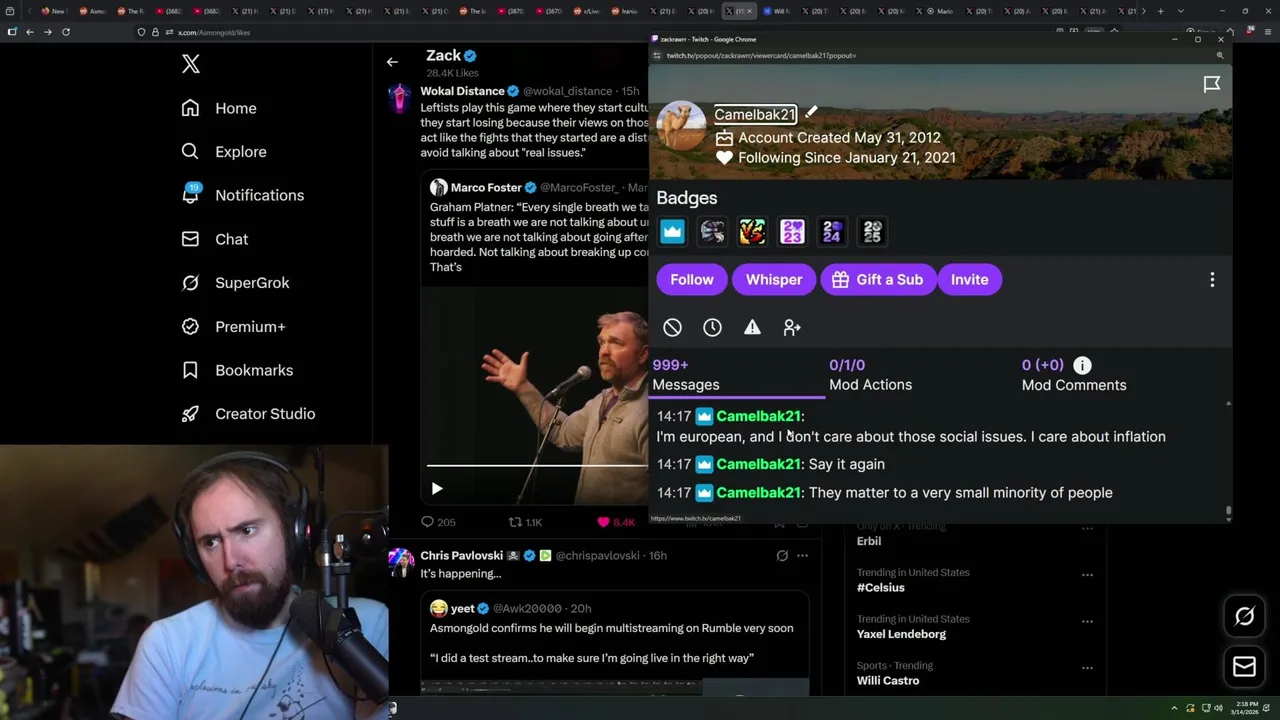Open more options on Chris Pavlovski post
The width and height of the screenshot is (1280, 720).
[x=802, y=556]
